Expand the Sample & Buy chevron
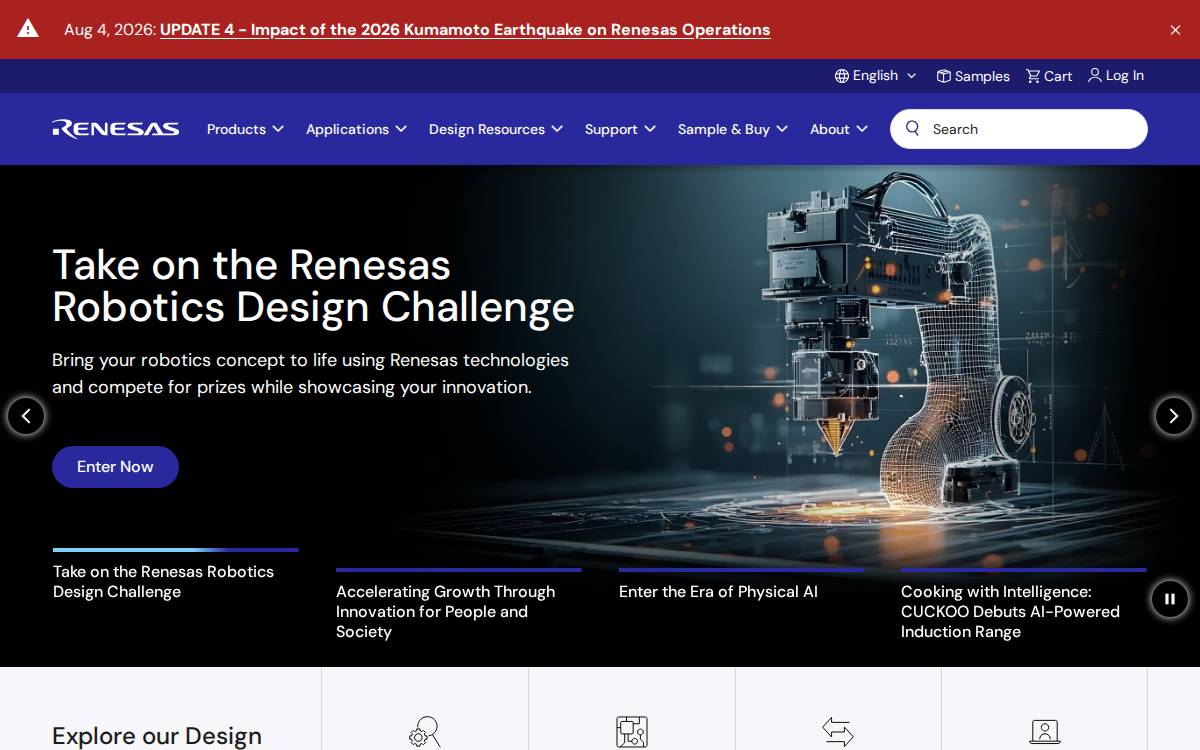Screen dimensions: 1200x750 tap(782, 129)
